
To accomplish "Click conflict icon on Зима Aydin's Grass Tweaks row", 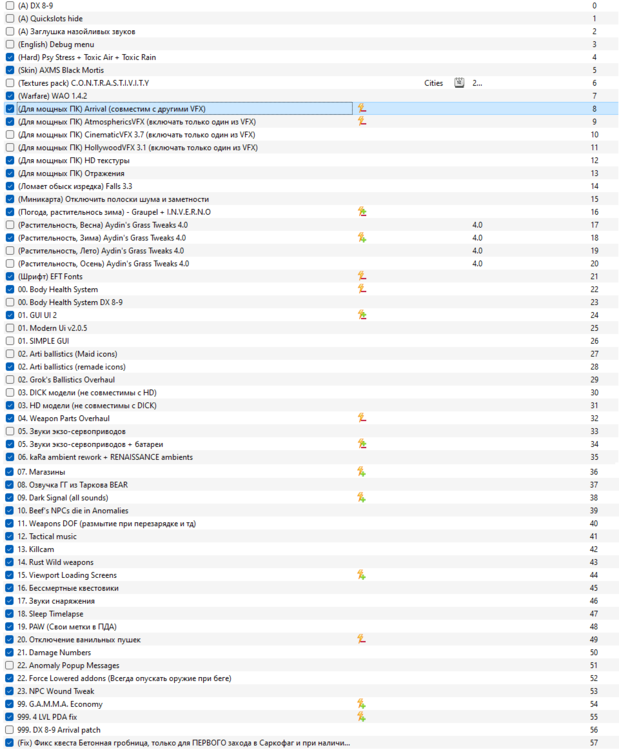I will click(362, 238).
